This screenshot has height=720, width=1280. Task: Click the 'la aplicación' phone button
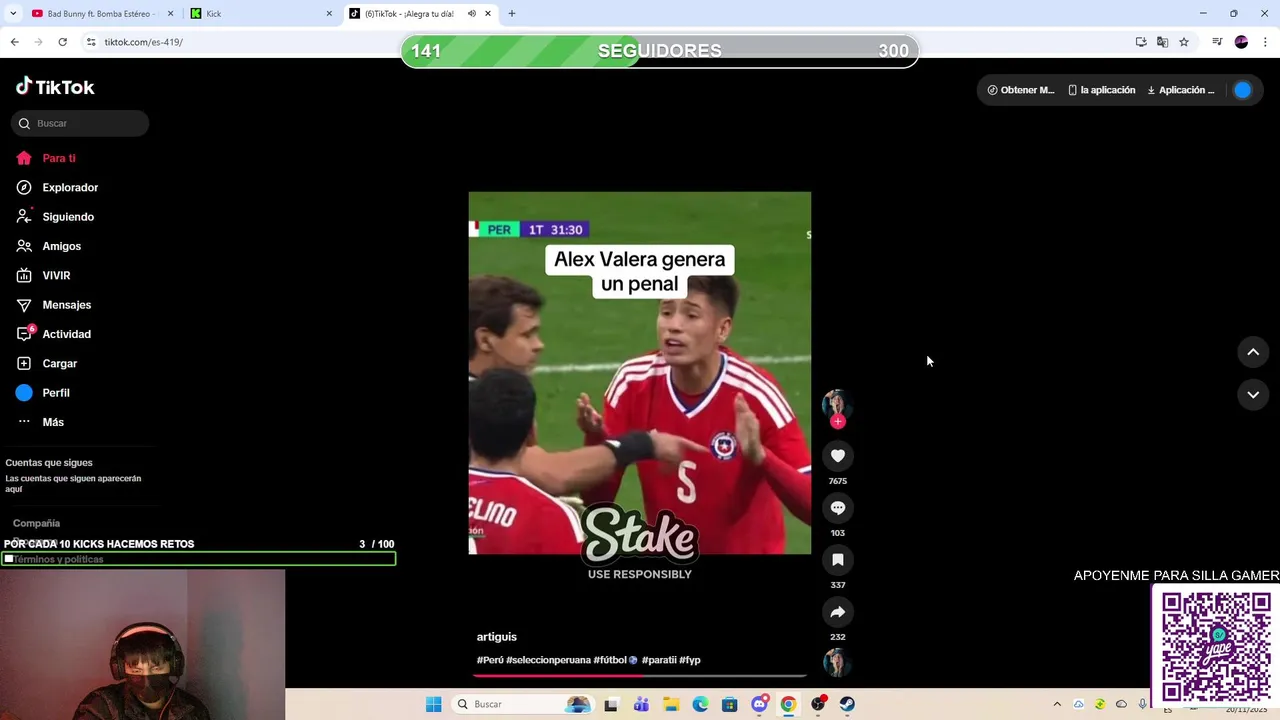(x=1102, y=90)
